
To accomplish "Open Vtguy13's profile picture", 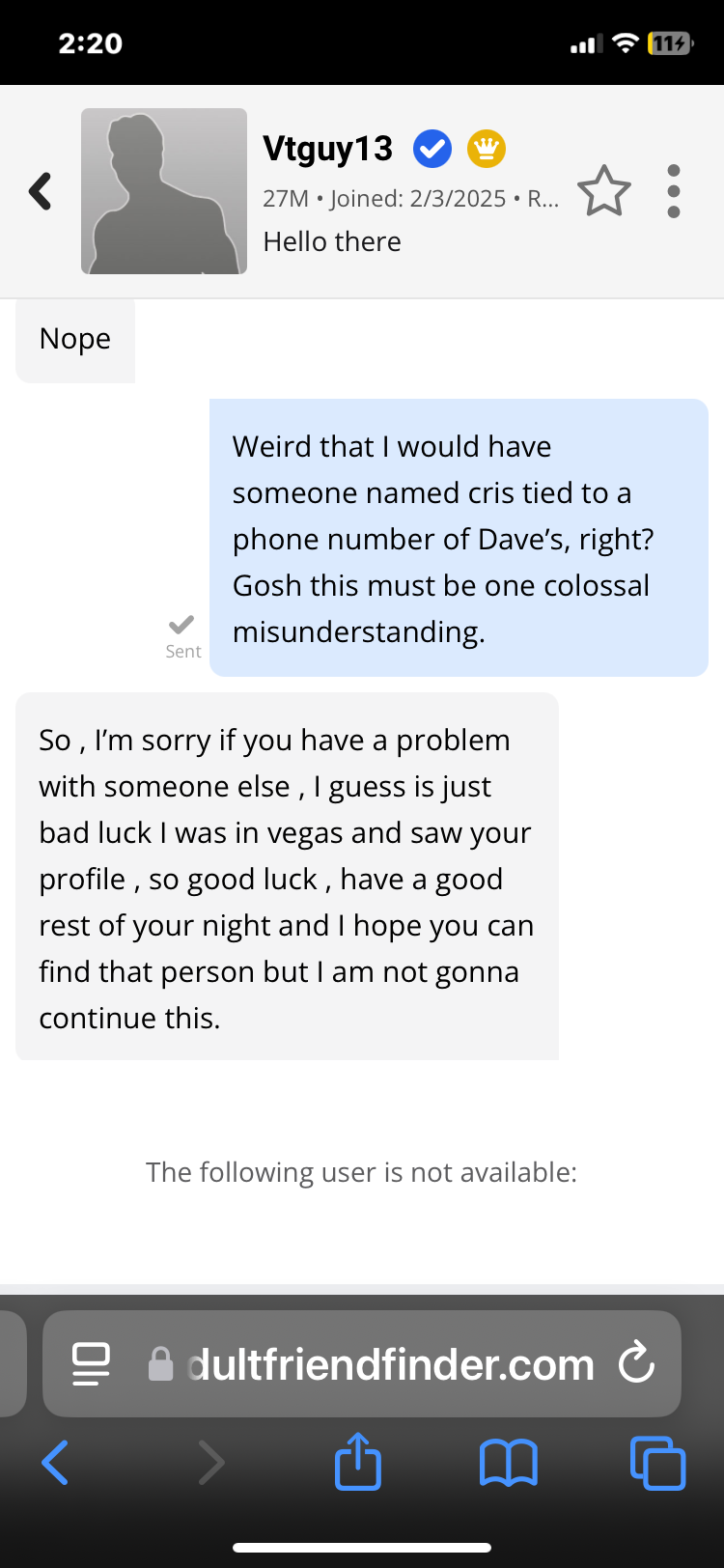I will pyautogui.click(x=164, y=191).
